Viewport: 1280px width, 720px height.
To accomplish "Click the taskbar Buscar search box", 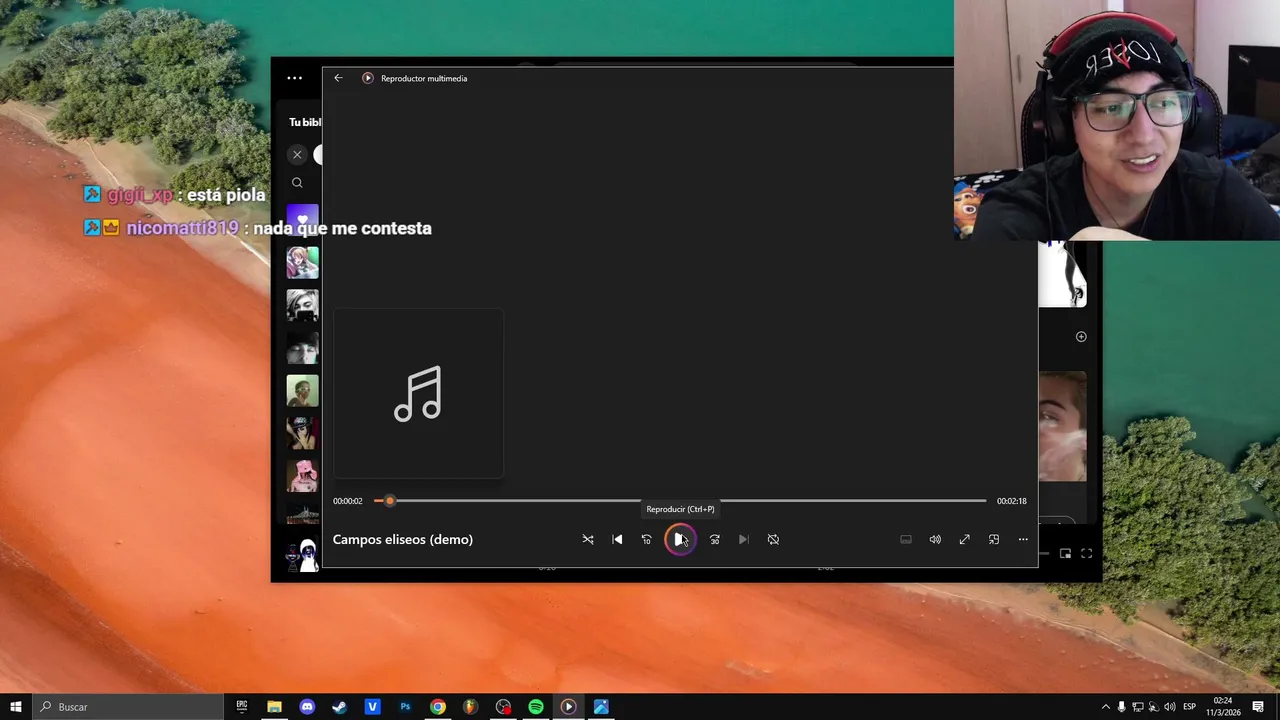I will pos(128,707).
